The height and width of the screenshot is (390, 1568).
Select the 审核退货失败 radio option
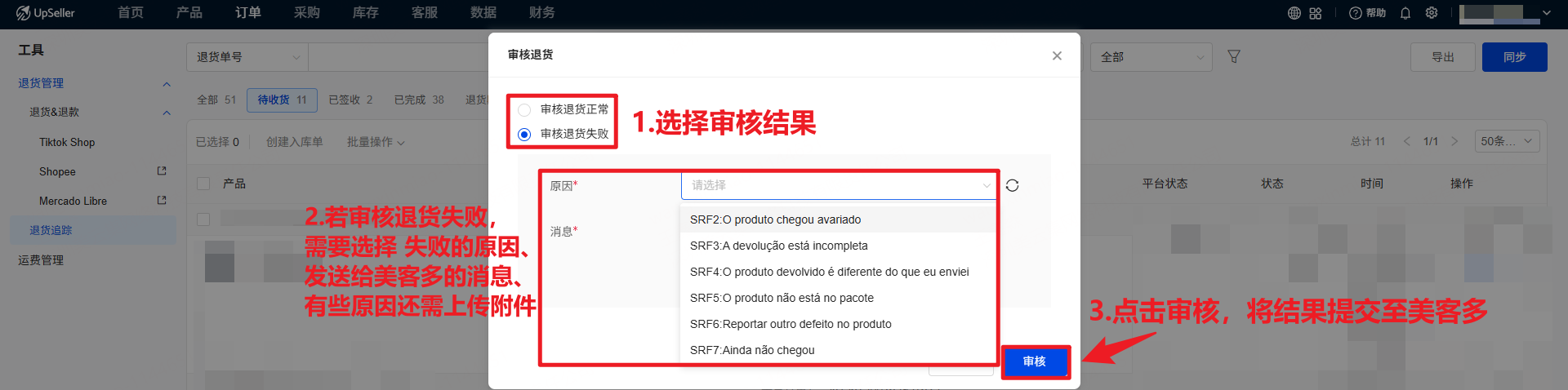tap(524, 135)
